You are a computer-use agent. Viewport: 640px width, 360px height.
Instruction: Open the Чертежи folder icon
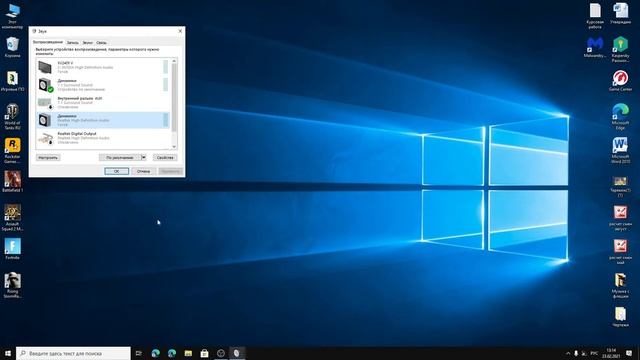tap(620, 317)
